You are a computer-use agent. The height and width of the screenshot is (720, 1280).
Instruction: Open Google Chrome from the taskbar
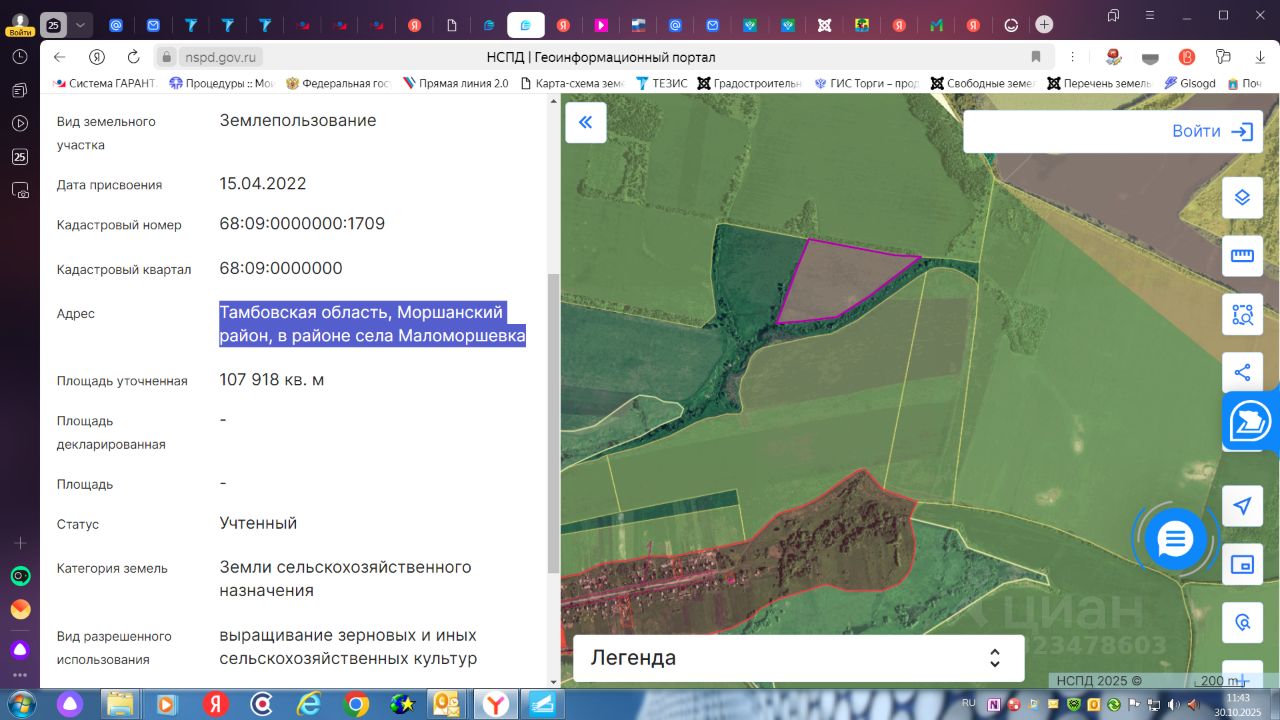[x=356, y=704]
